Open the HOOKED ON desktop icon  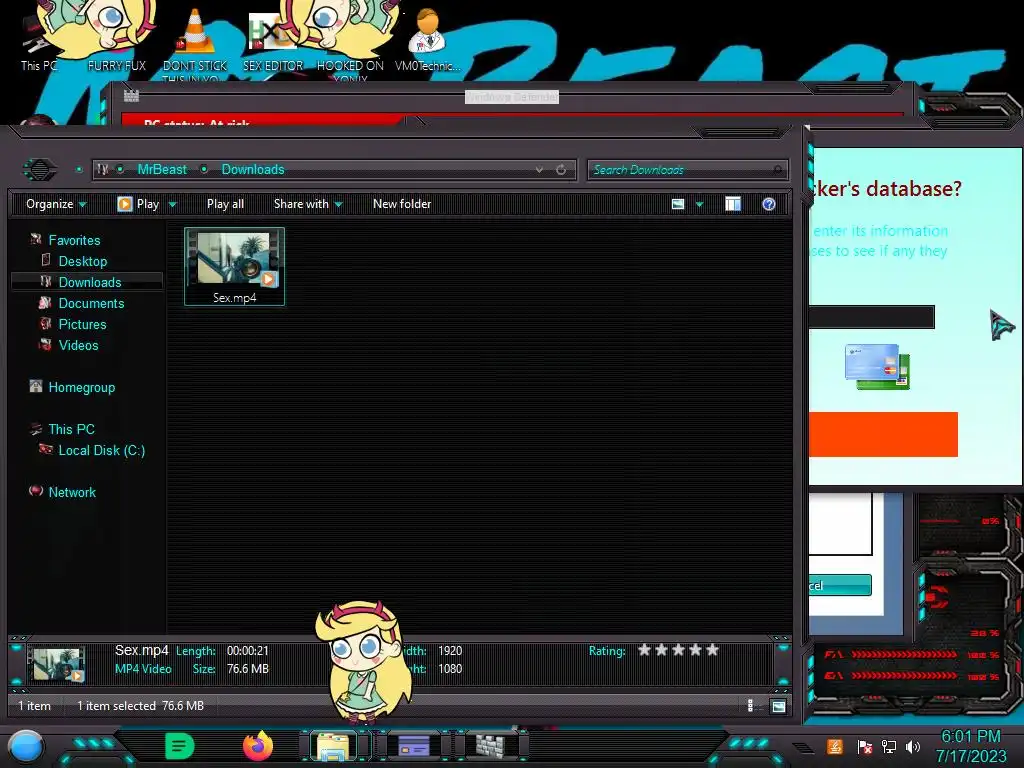click(x=350, y=40)
